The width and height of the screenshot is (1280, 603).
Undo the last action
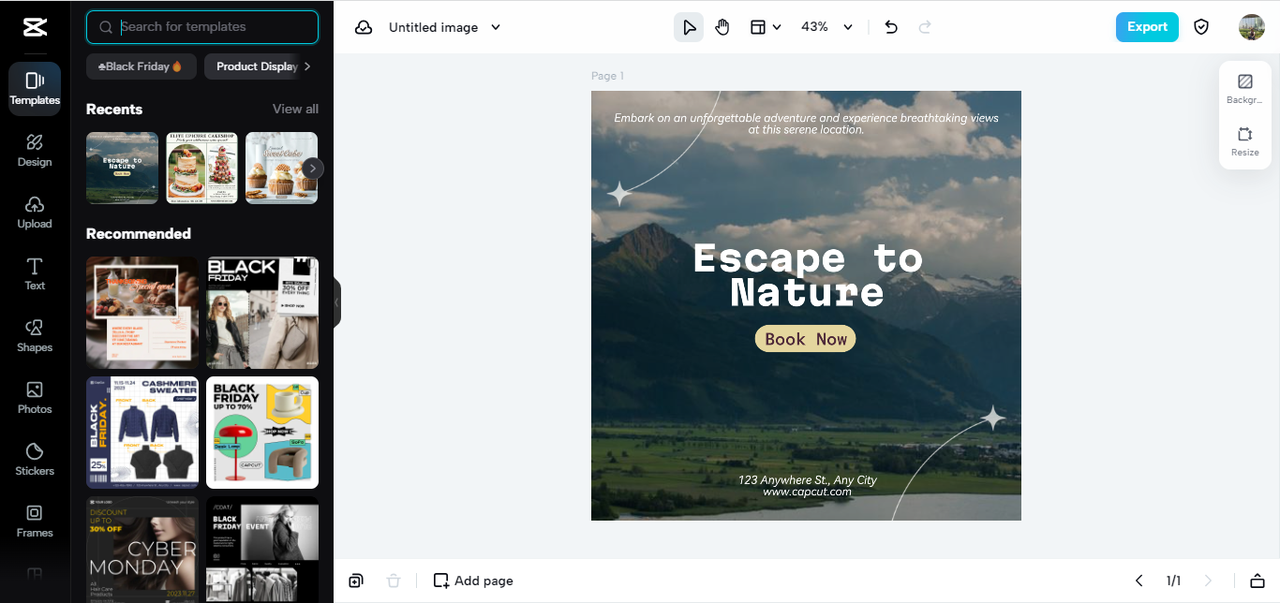[x=892, y=27]
